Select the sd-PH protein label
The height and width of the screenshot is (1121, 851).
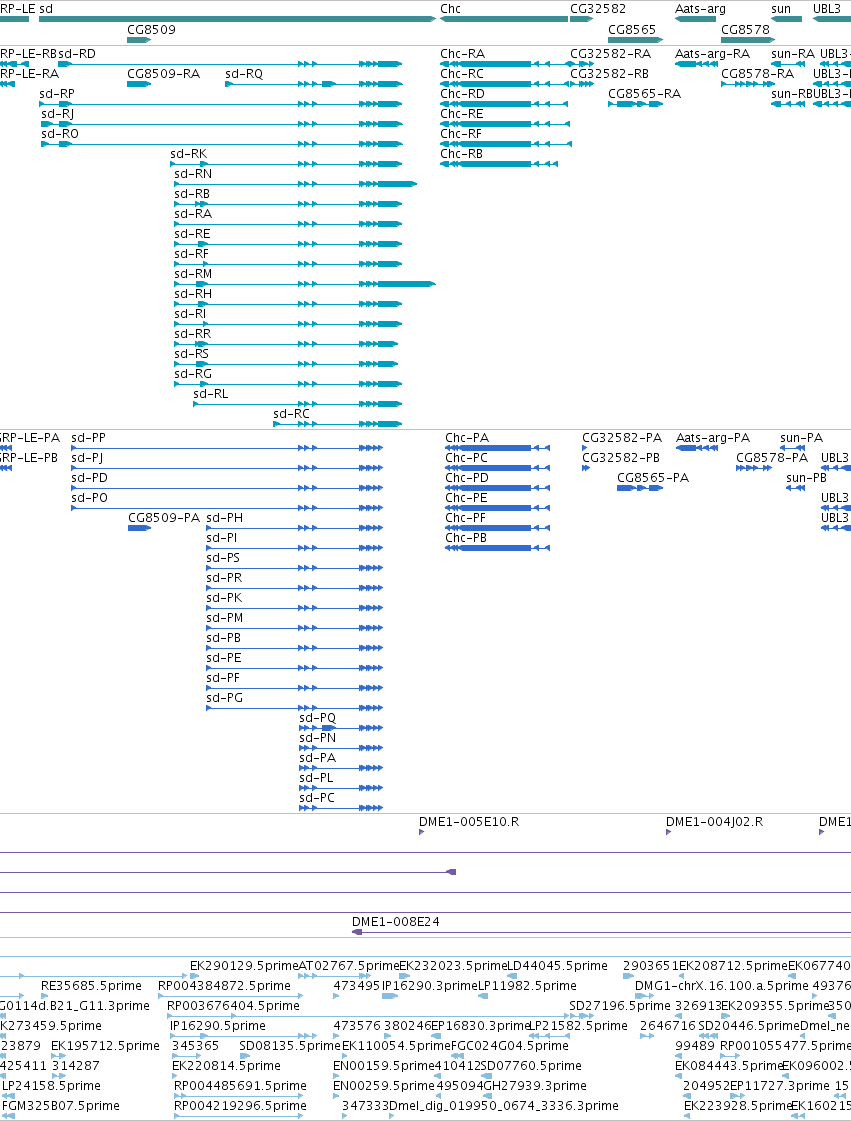pos(225,518)
